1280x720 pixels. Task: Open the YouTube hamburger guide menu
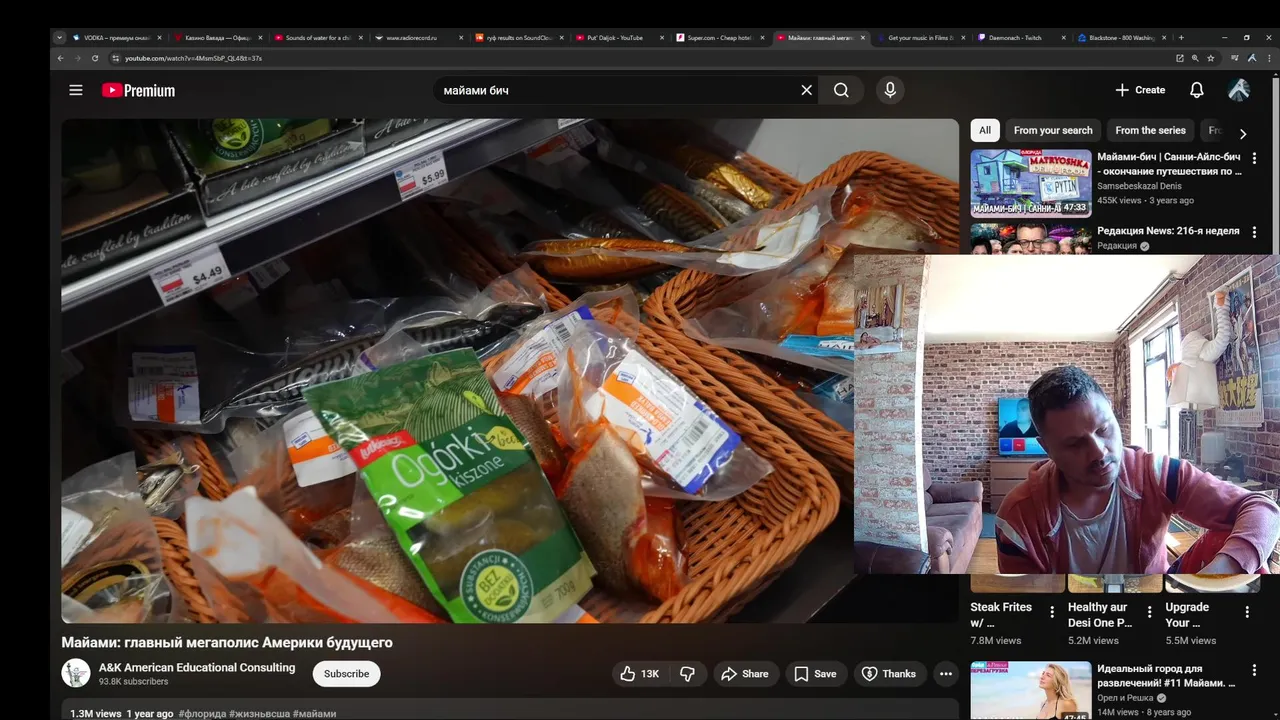click(76, 90)
